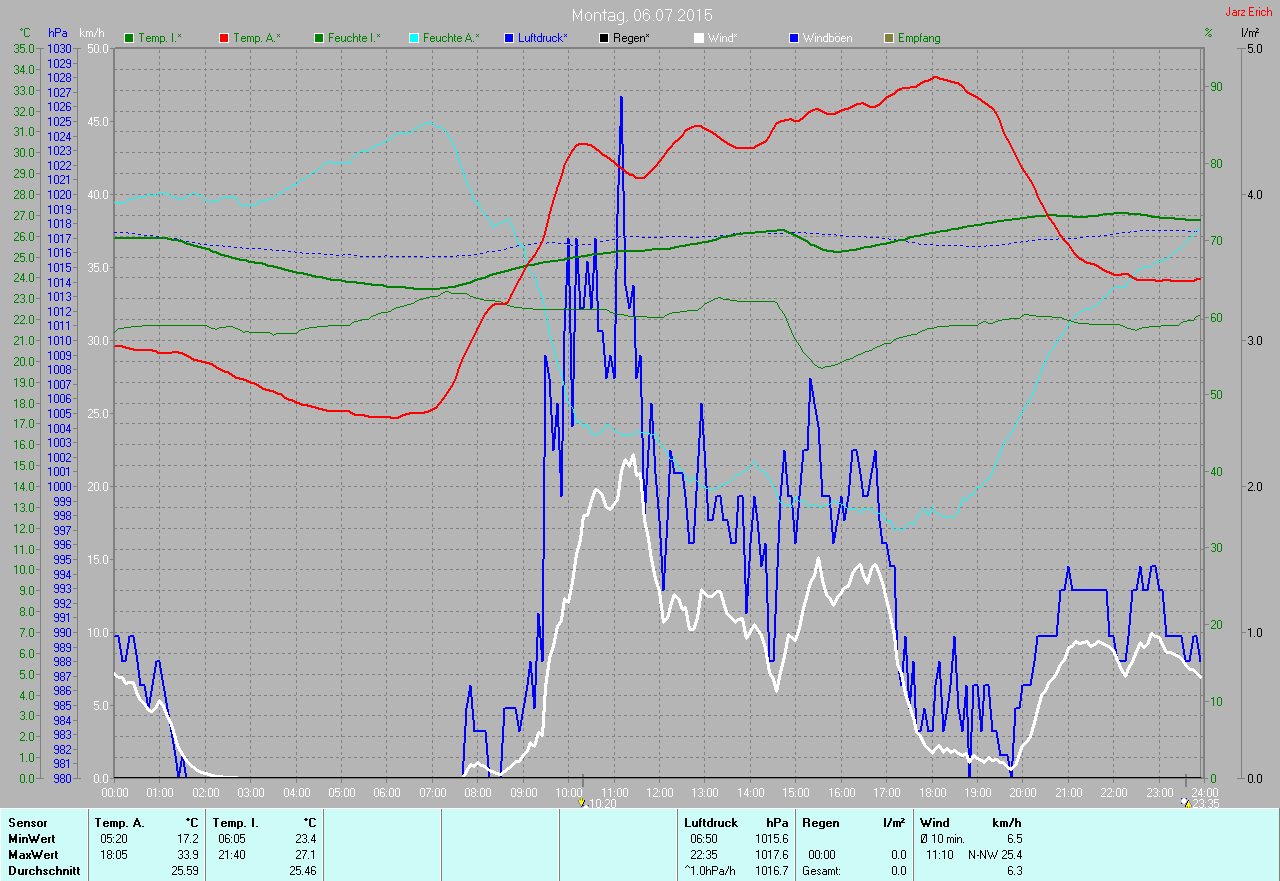Click the date title Montag, 06.07.2015
1280x881 pixels.
click(642, 15)
